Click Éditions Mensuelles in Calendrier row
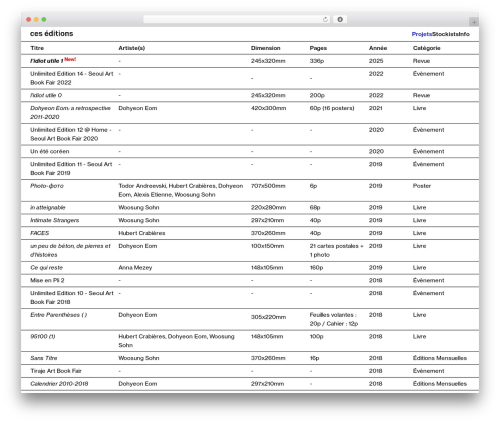 click(x=440, y=384)
